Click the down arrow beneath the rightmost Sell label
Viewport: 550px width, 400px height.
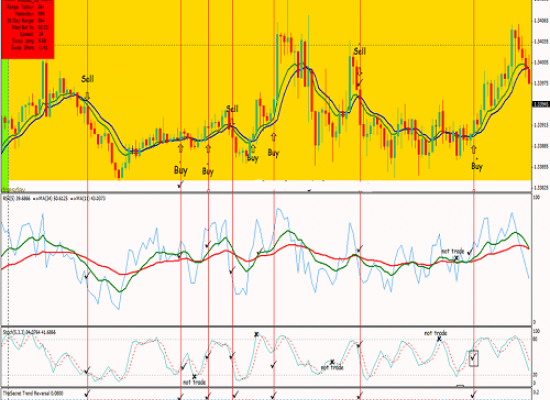pyautogui.click(x=360, y=71)
